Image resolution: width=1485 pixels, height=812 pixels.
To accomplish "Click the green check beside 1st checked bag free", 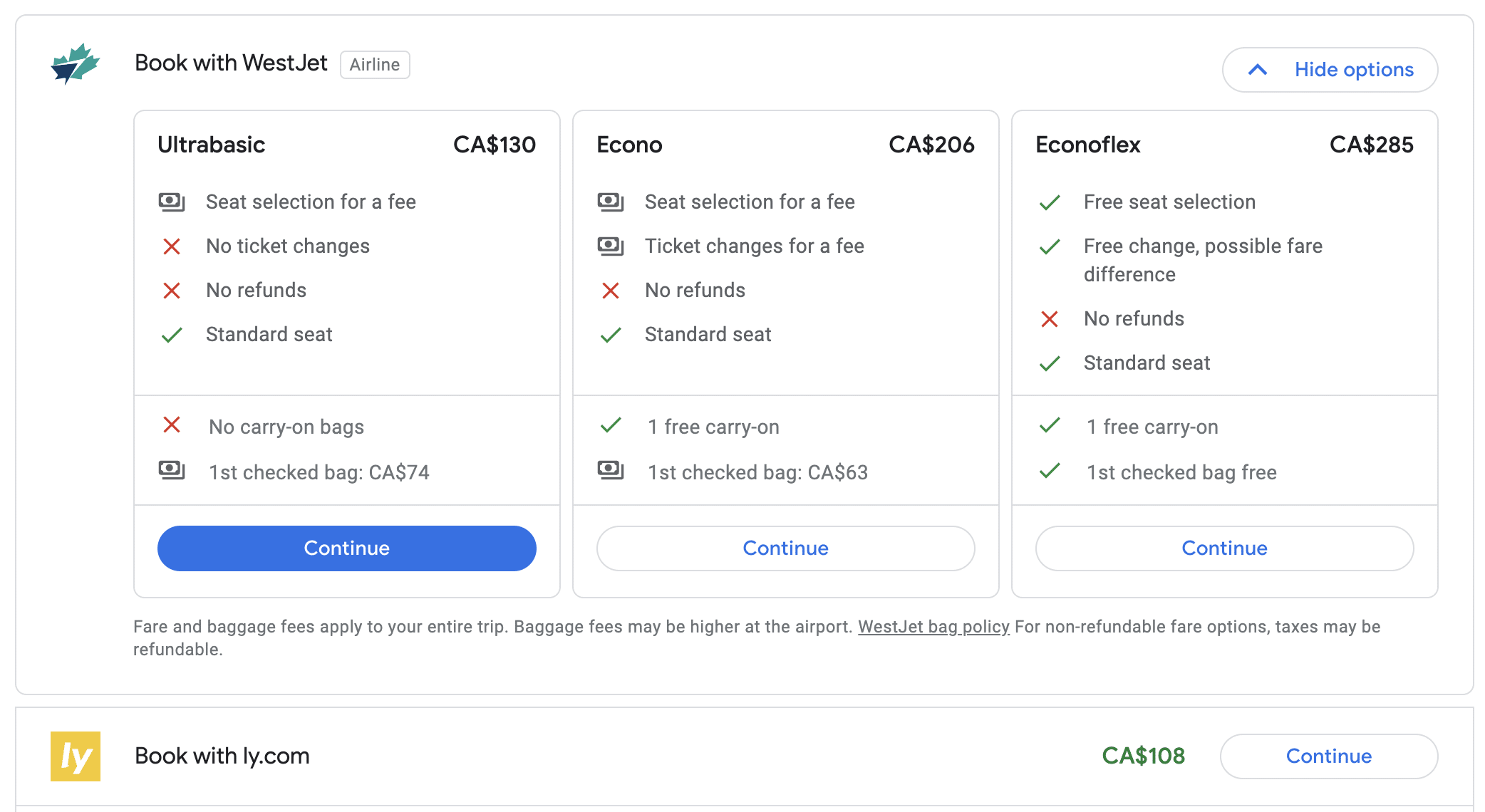I will pos(1050,471).
